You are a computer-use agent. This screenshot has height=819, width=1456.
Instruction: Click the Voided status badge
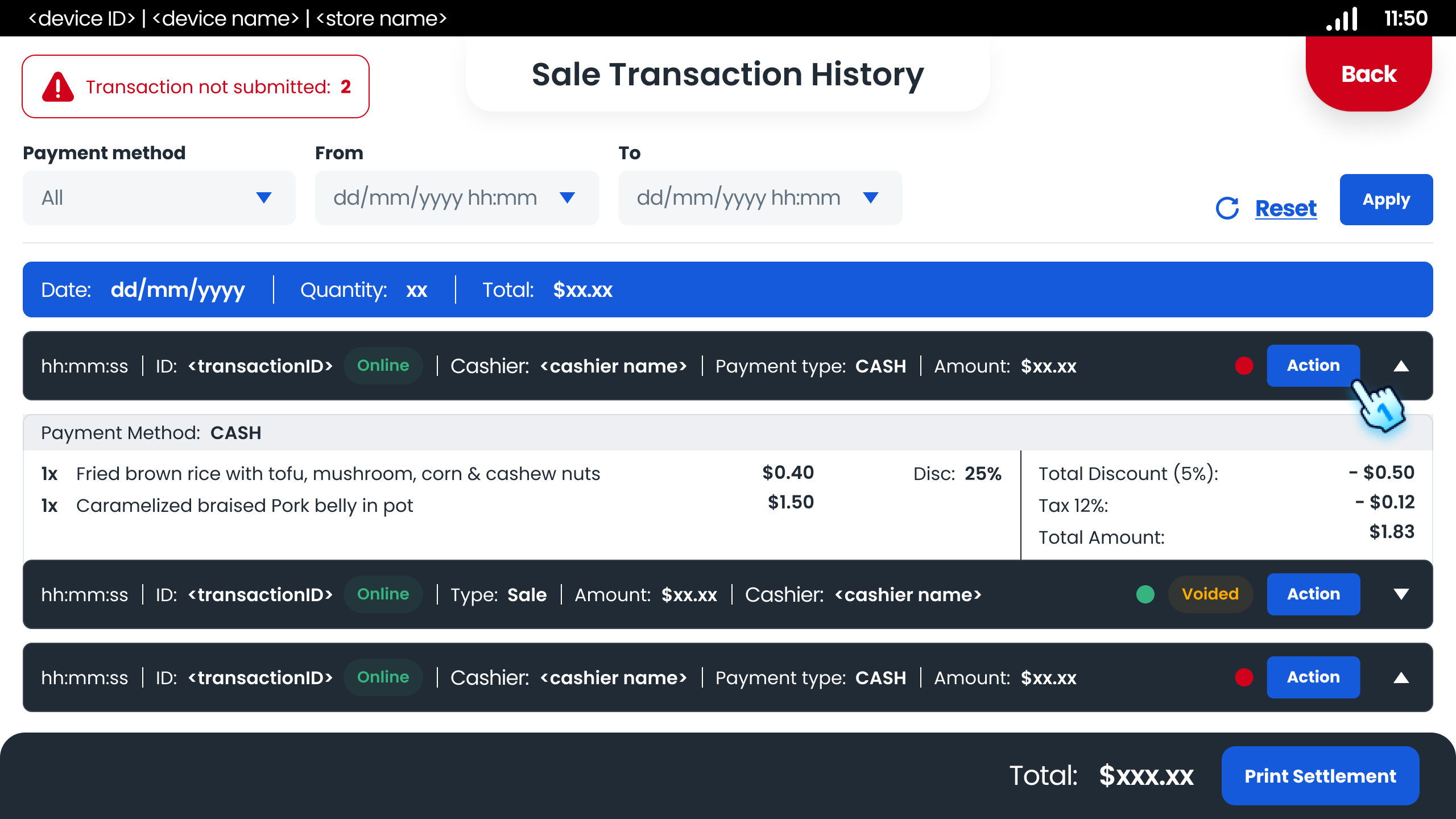tap(1210, 594)
